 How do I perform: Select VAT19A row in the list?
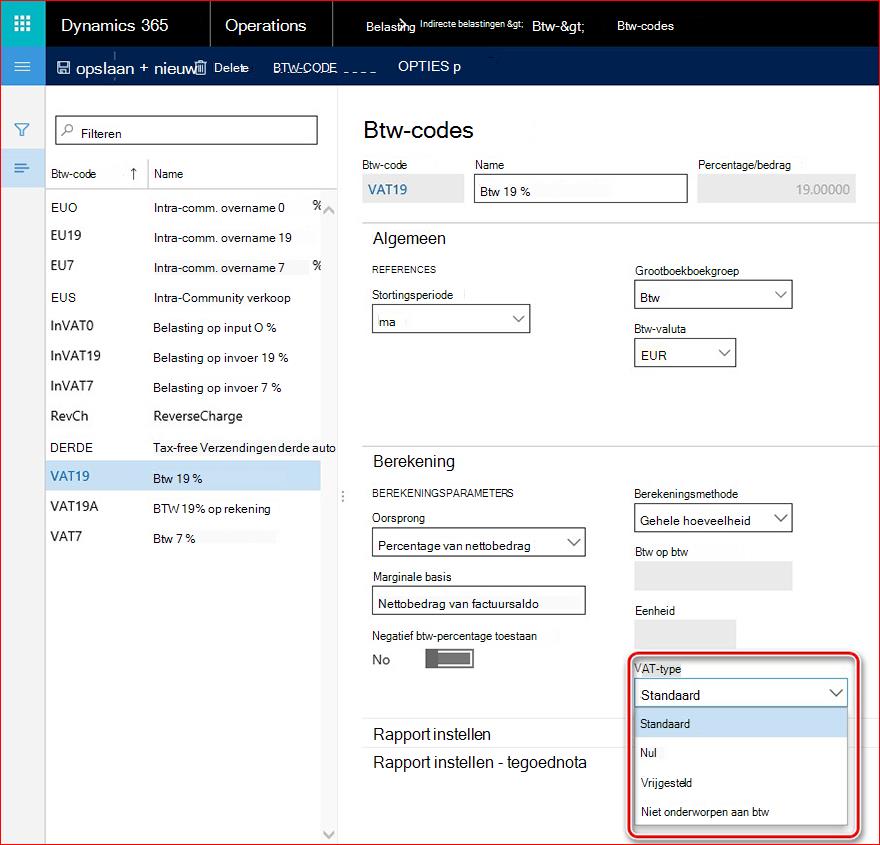click(x=183, y=507)
